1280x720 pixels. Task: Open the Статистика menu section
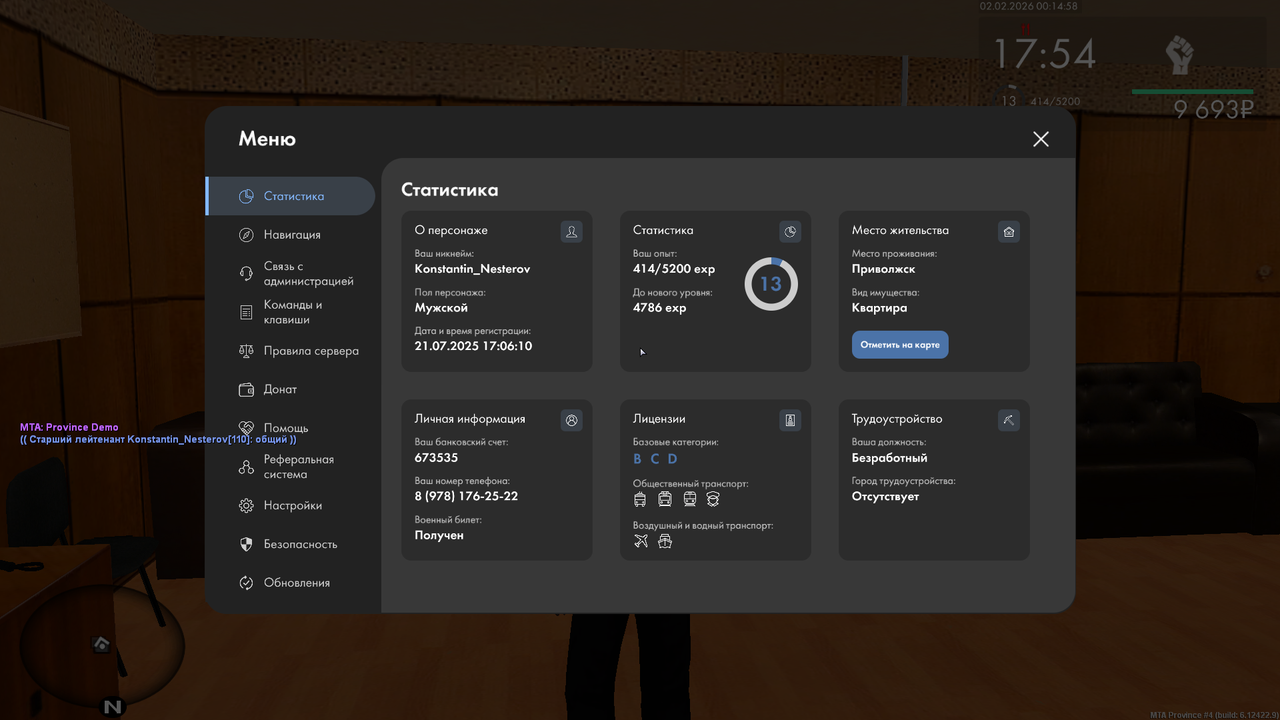coord(291,196)
